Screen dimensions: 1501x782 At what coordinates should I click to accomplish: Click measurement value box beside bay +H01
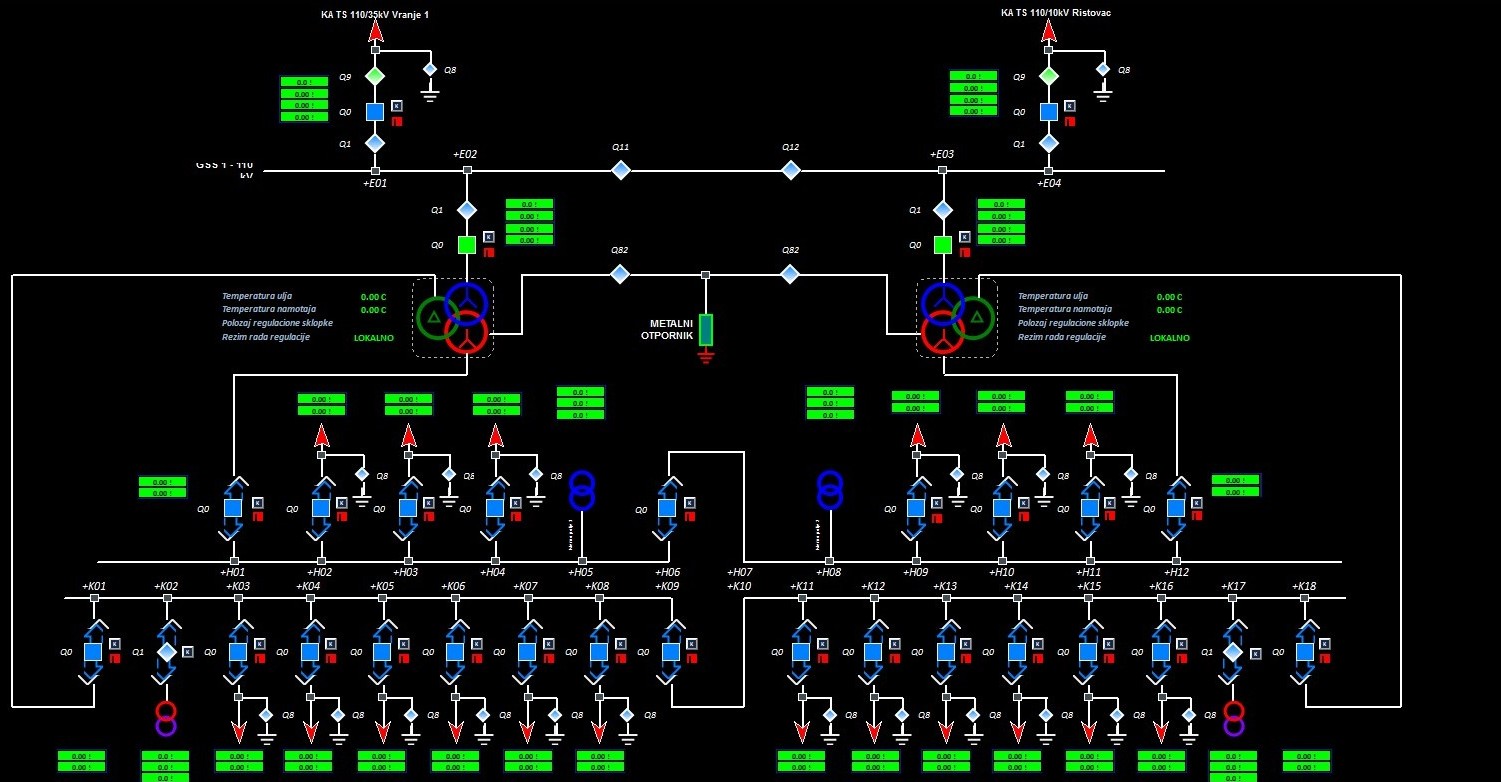pos(163,487)
